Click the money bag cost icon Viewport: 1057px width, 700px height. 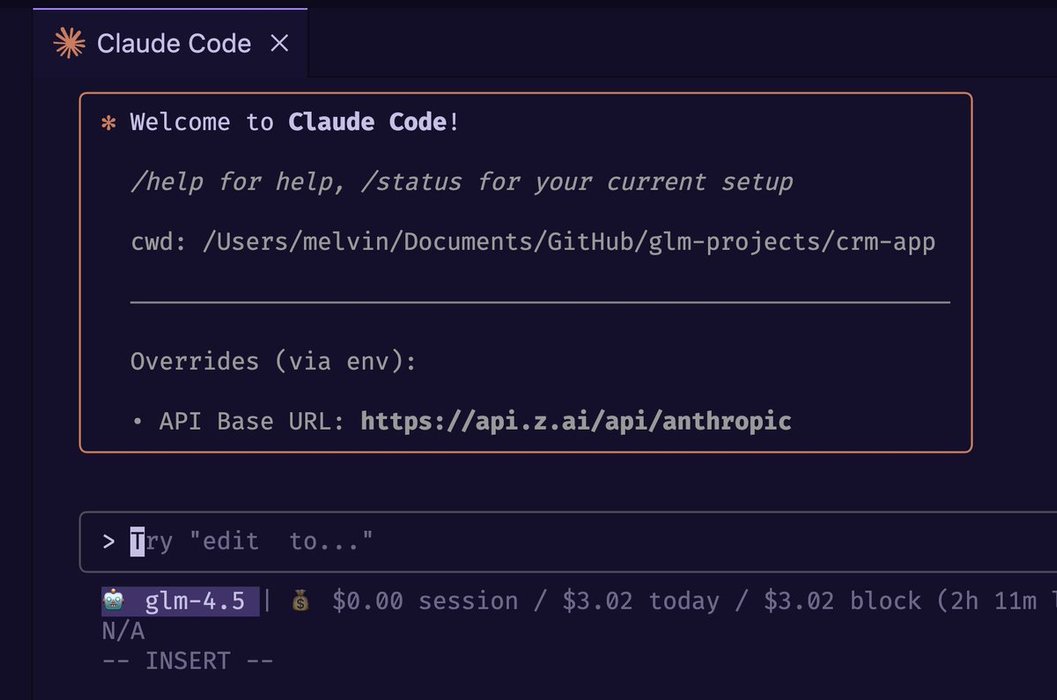301,600
